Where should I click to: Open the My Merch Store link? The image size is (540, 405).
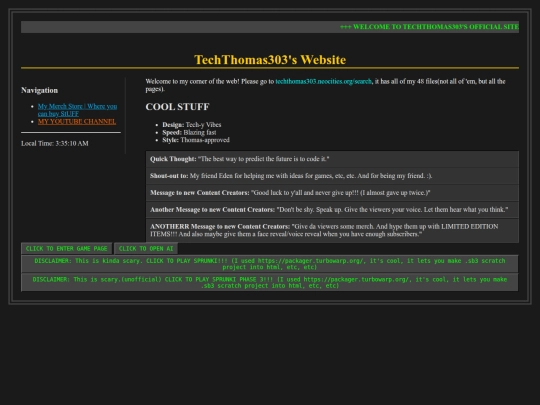tap(77, 110)
